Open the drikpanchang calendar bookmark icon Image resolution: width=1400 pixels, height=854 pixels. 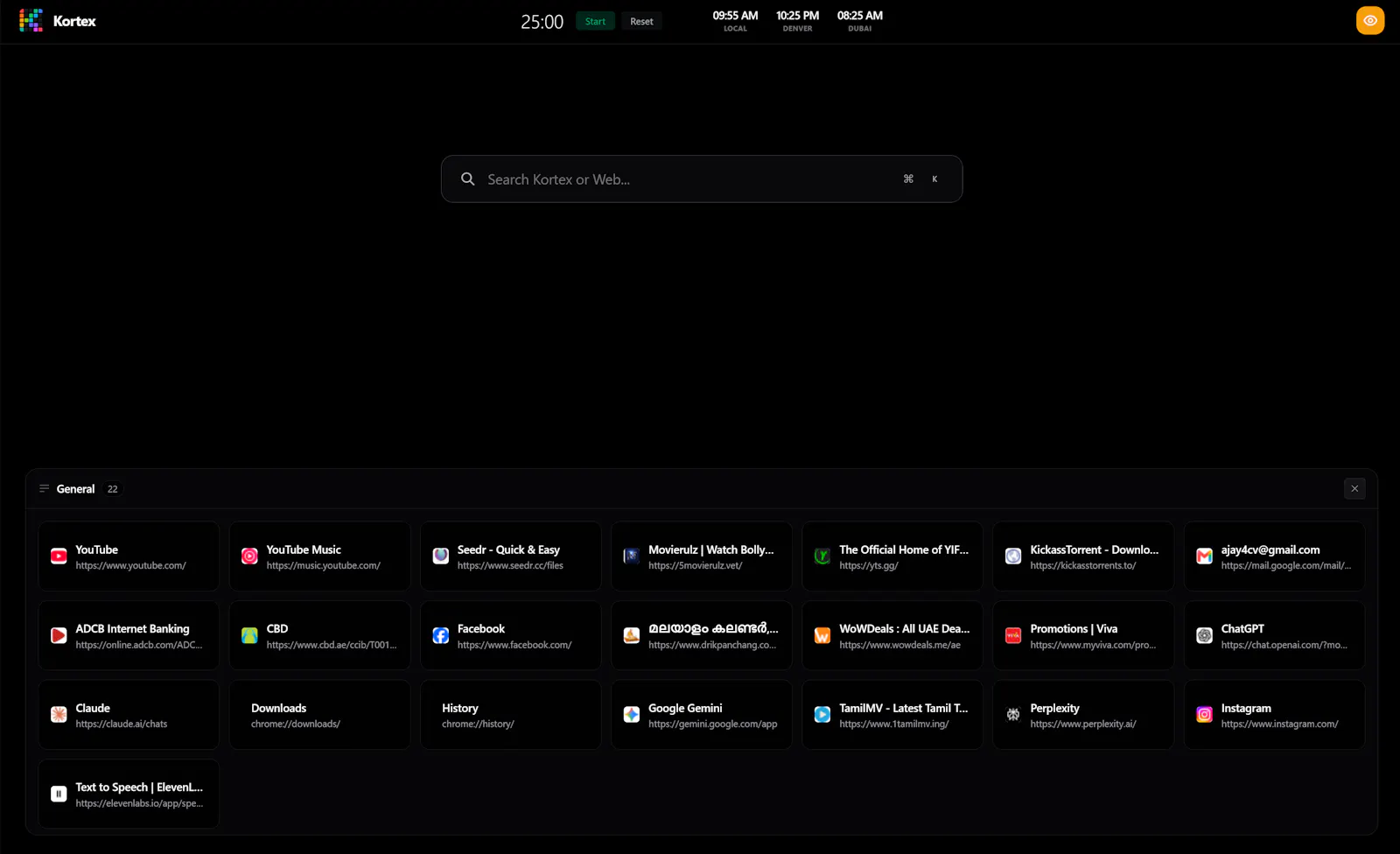point(632,635)
